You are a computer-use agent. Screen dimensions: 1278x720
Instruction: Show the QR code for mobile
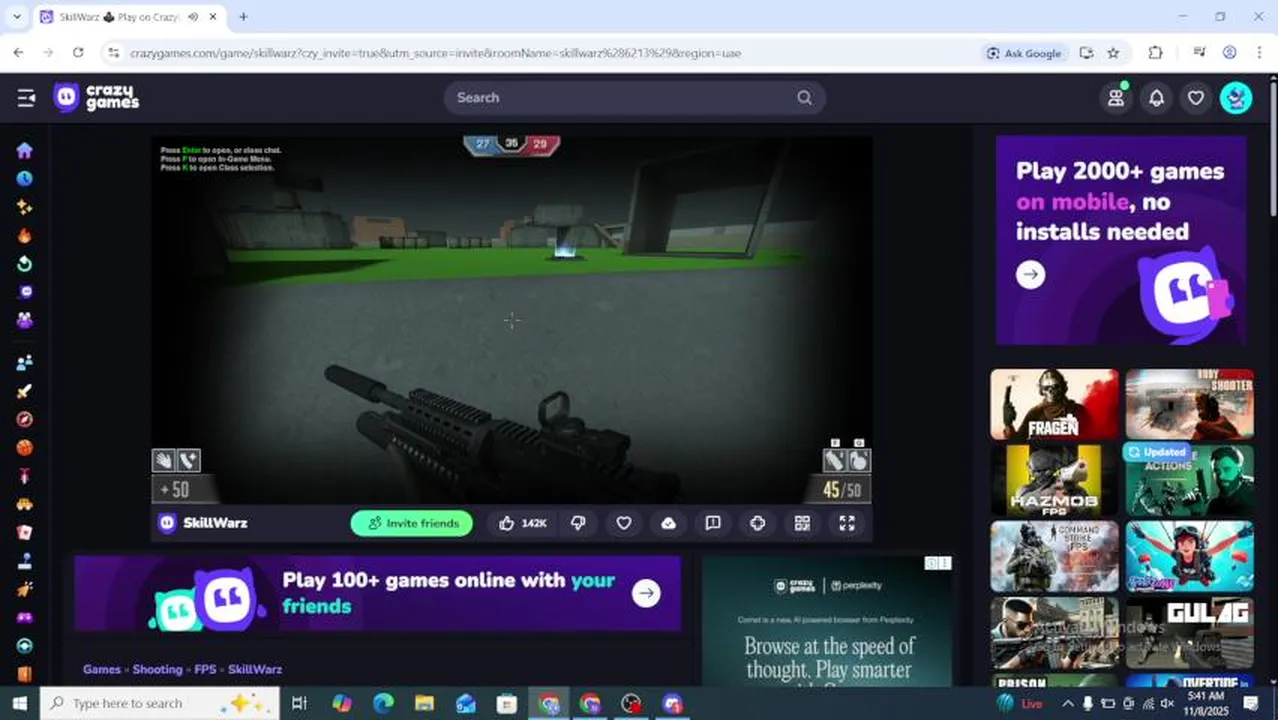(802, 523)
